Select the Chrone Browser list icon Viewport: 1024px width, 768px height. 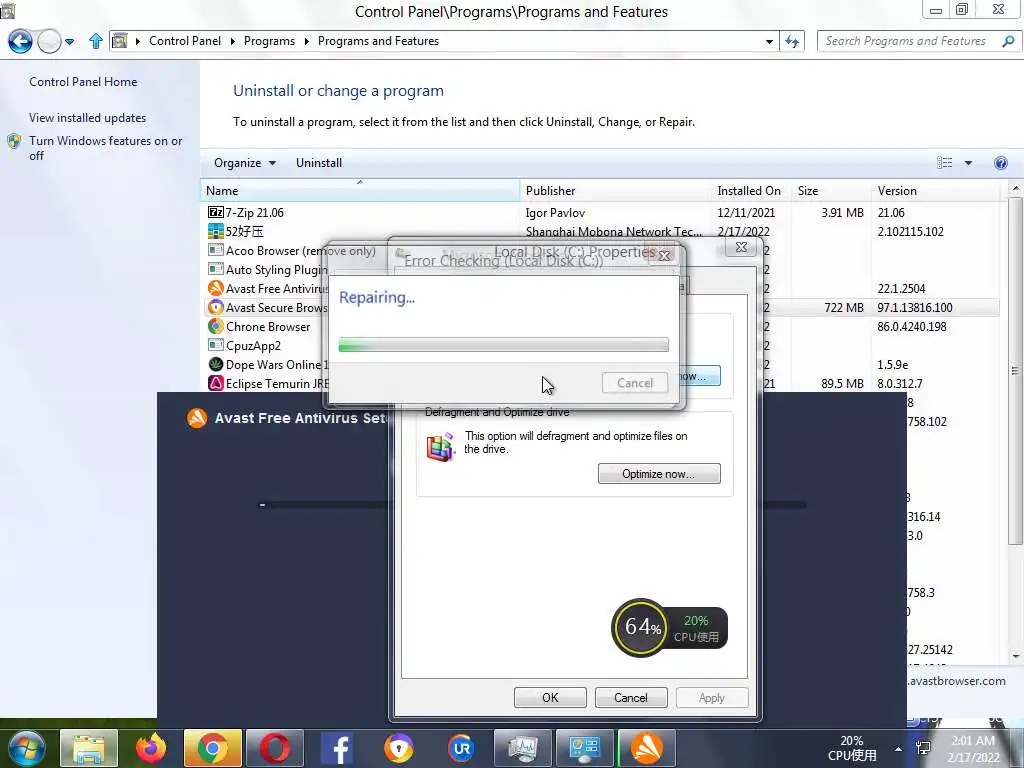click(x=216, y=326)
